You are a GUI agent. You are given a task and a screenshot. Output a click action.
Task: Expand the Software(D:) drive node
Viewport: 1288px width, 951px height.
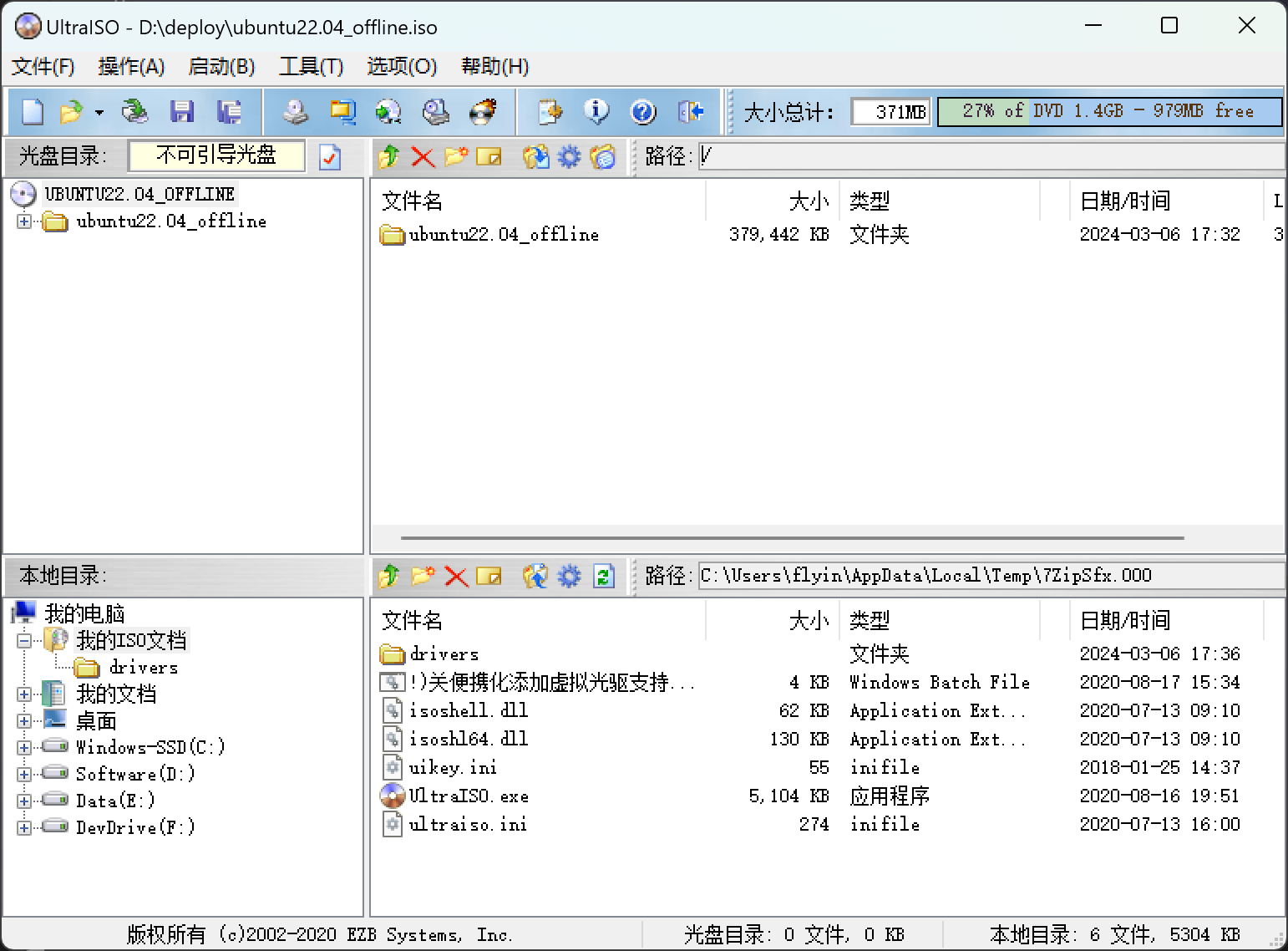pyautogui.click(x=24, y=775)
